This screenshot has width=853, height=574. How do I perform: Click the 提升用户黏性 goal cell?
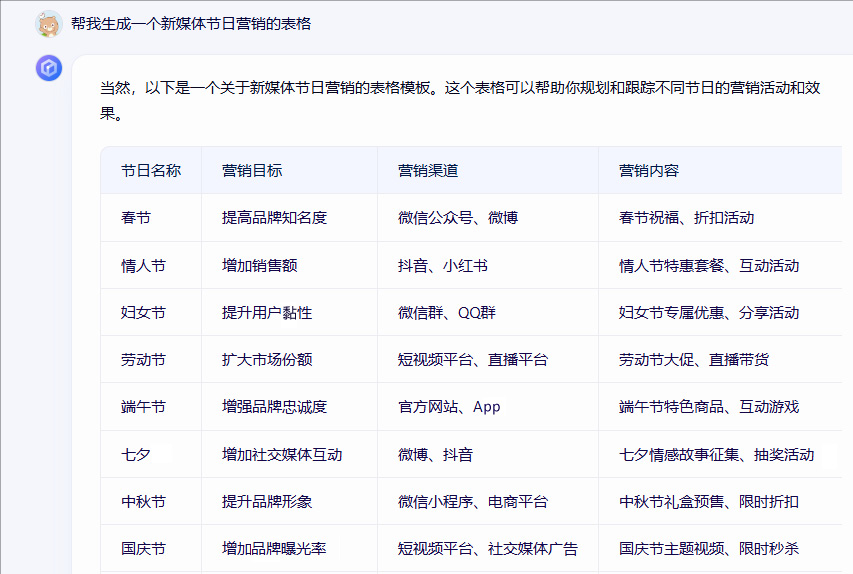(267, 313)
